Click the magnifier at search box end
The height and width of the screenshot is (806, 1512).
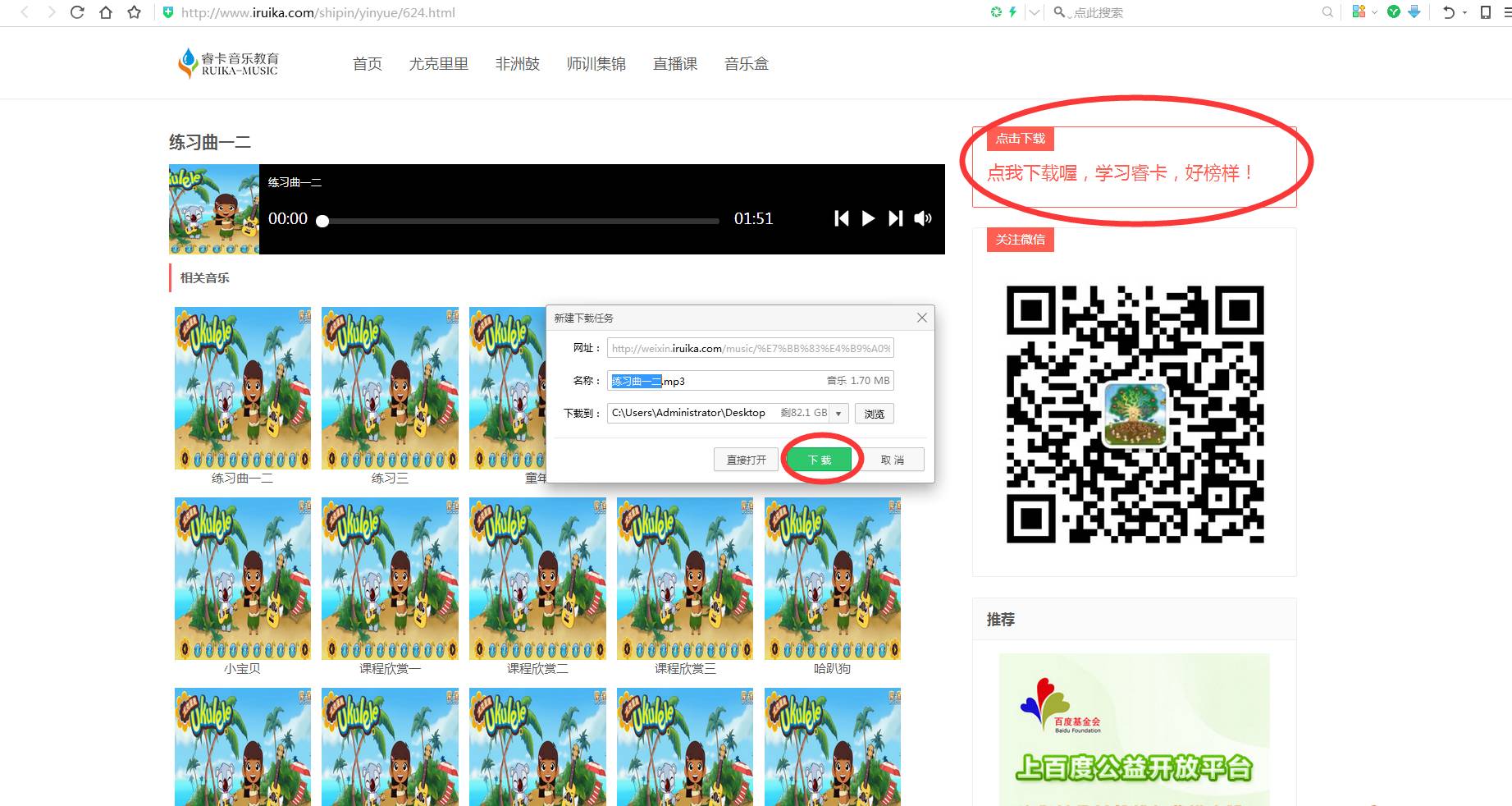tap(1327, 12)
